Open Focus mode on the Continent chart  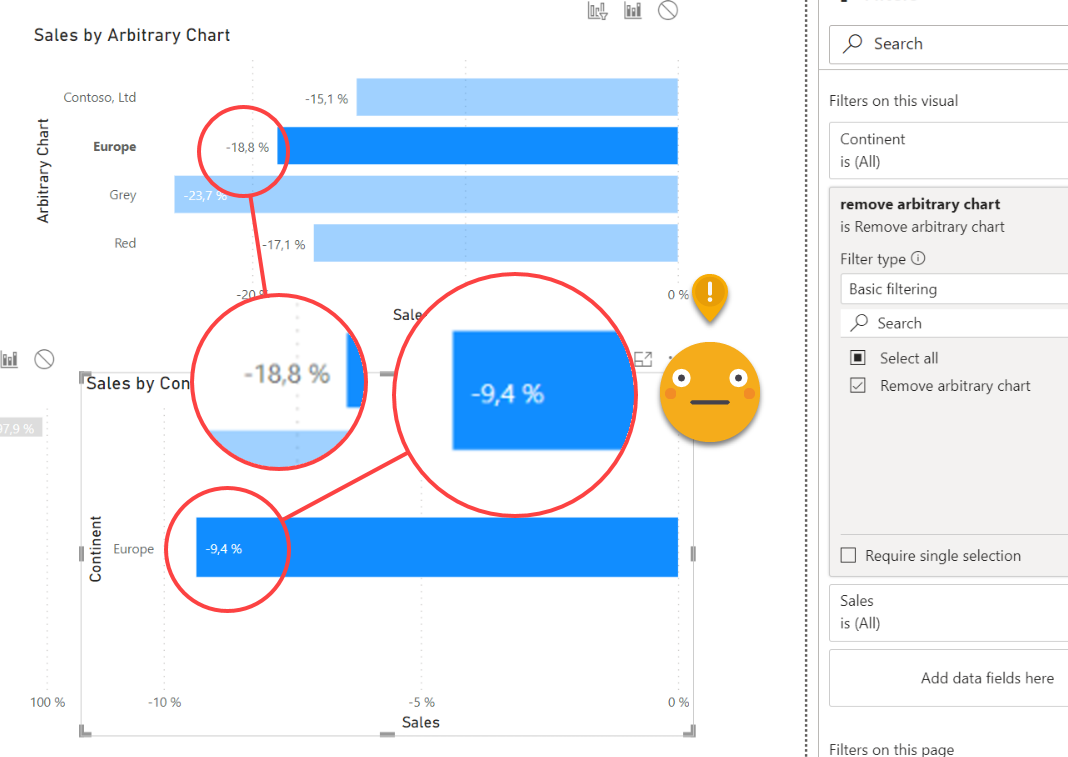[x=643, y=359]
